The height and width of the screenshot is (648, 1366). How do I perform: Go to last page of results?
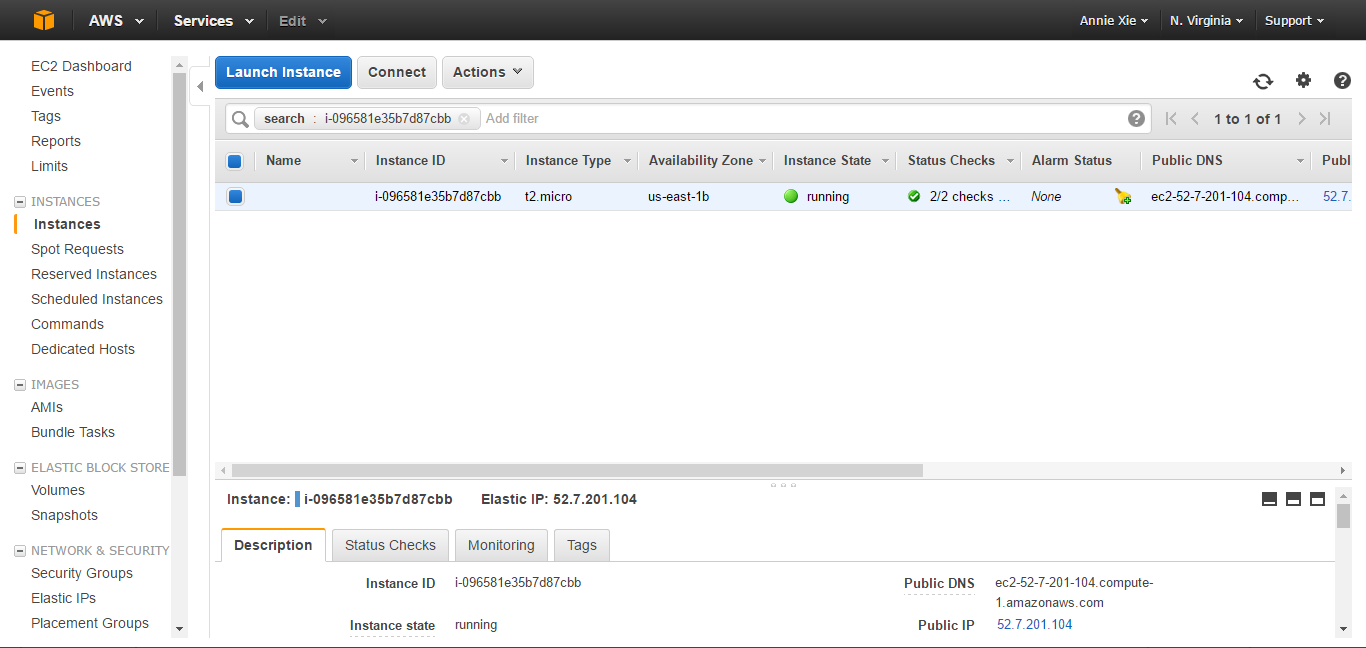tap(1325, 118)
